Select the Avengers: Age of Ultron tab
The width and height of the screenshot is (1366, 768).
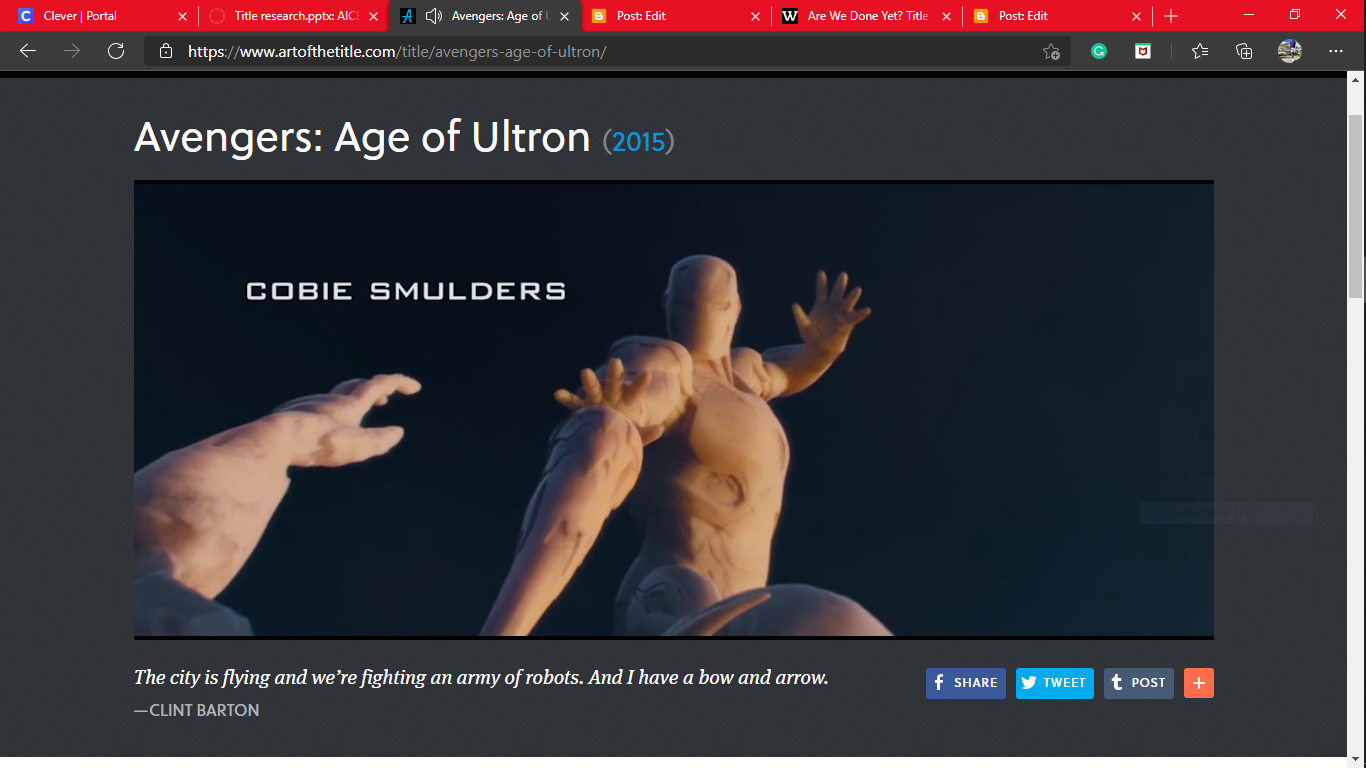[x=484, y=16]
